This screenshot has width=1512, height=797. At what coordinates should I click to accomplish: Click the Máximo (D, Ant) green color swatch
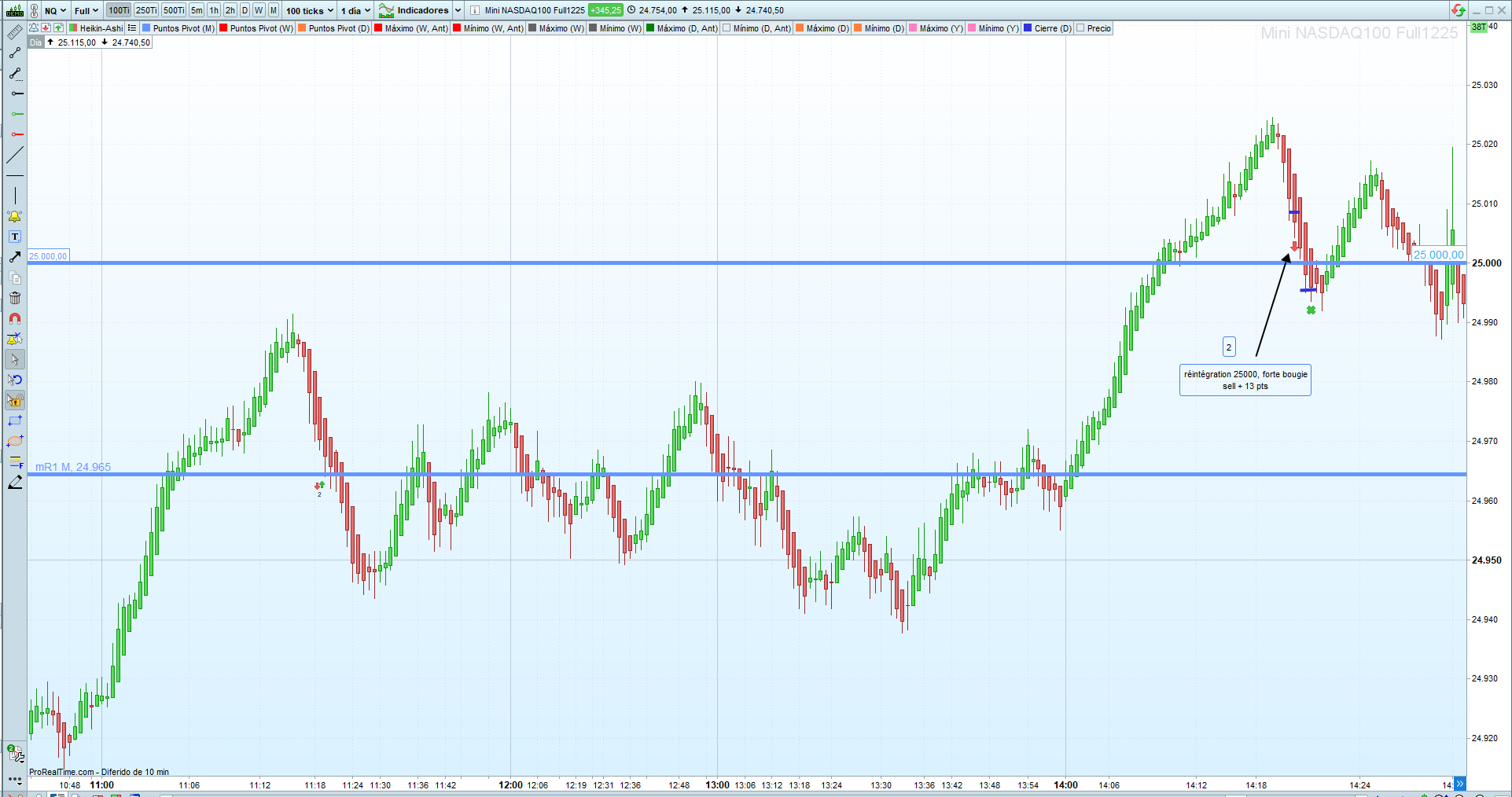pyautogui.click(x=650, y=28)
